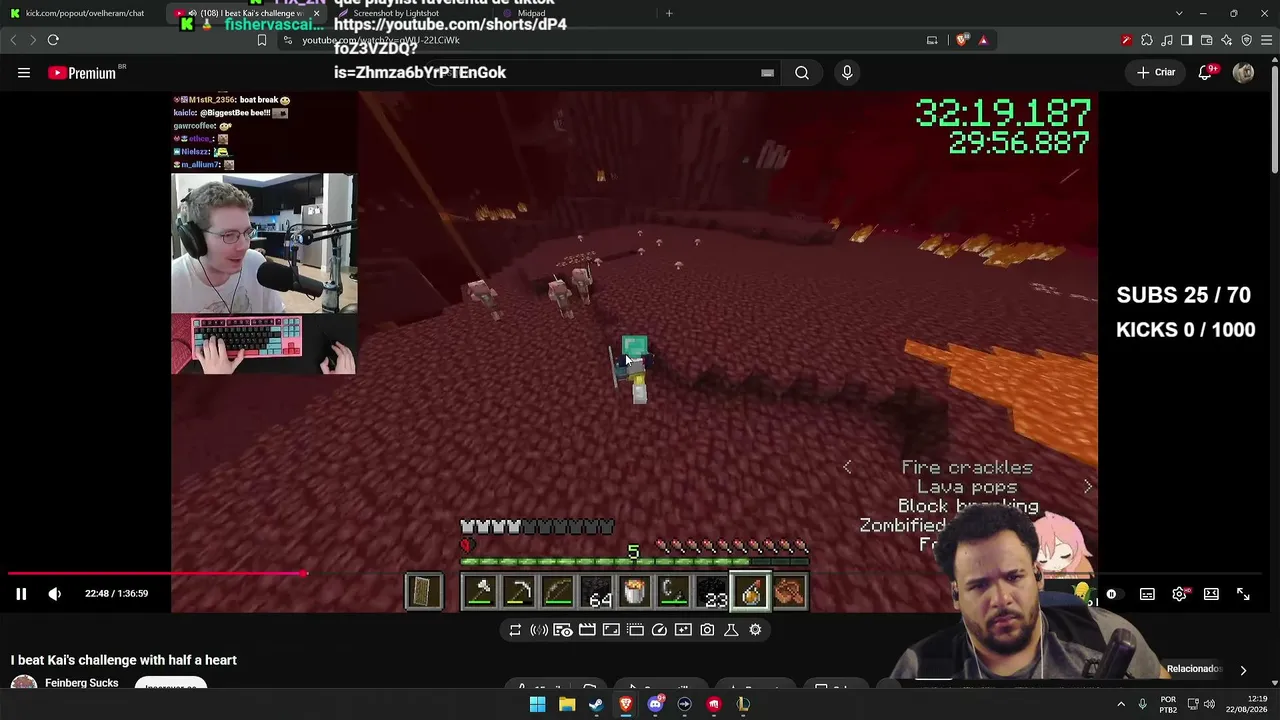
Task: Open the Feinberg Sucks channel link
Action: tap(82, 683)
